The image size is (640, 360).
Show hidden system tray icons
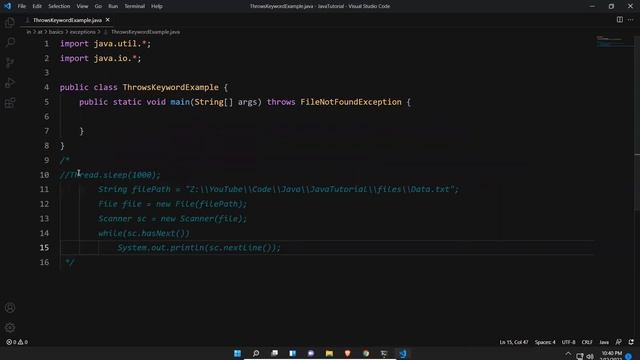568,354
